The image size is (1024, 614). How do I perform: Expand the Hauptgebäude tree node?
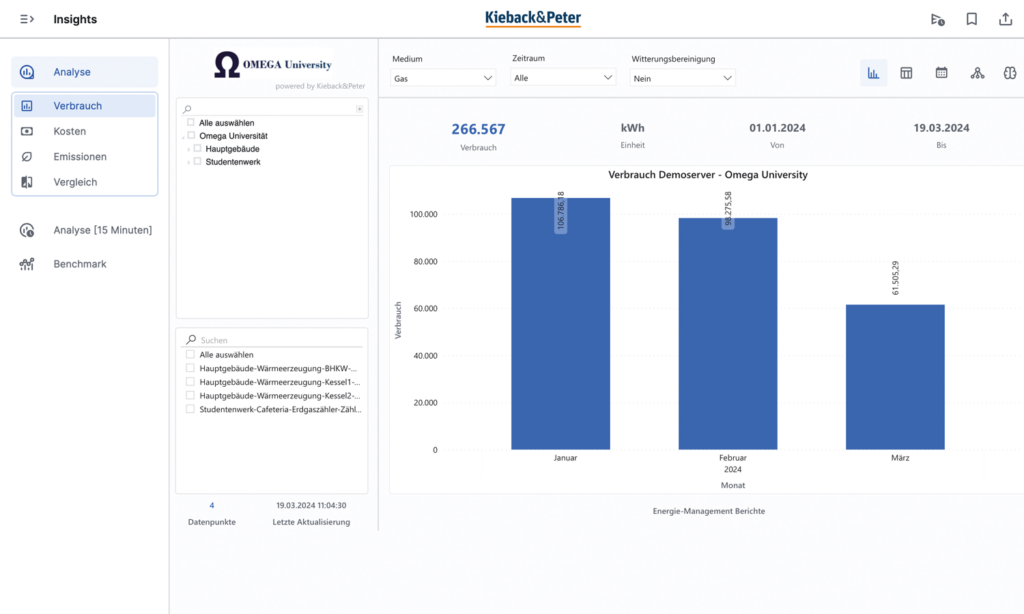pos(188,148)
